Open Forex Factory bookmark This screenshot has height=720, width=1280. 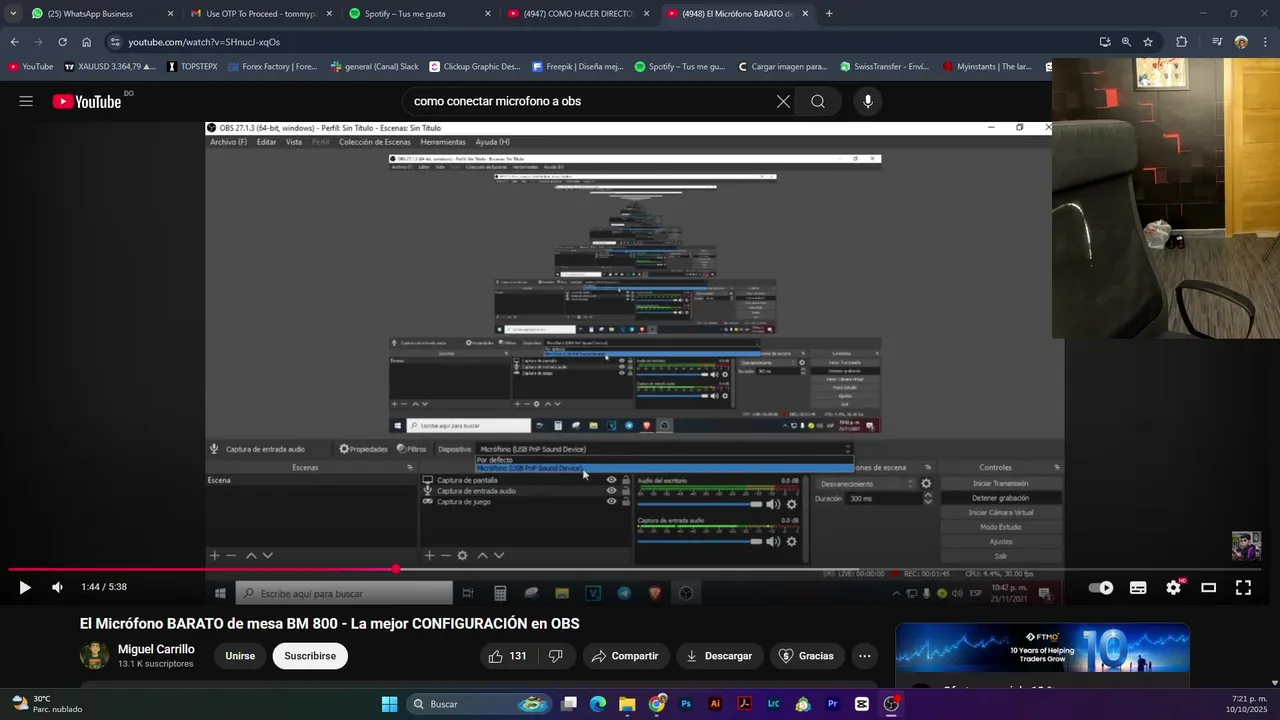pos(272,67)
